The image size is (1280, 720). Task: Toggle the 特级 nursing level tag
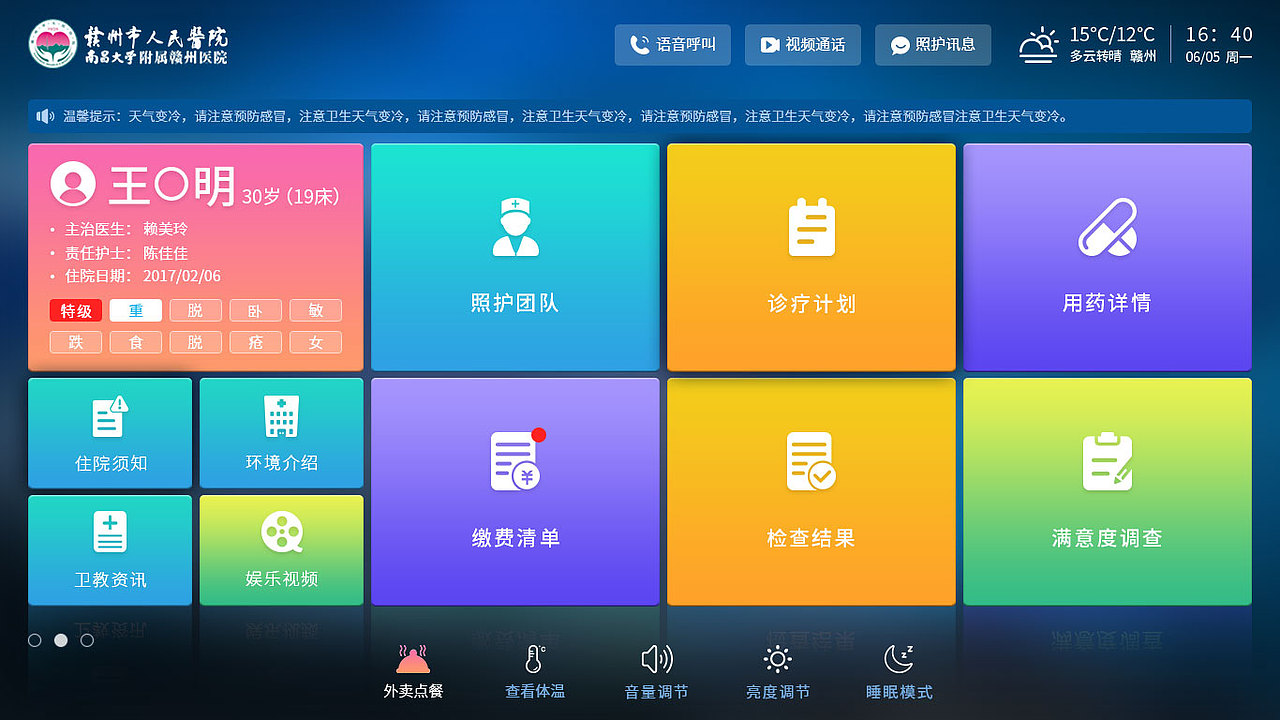click(x=75, y=310)
